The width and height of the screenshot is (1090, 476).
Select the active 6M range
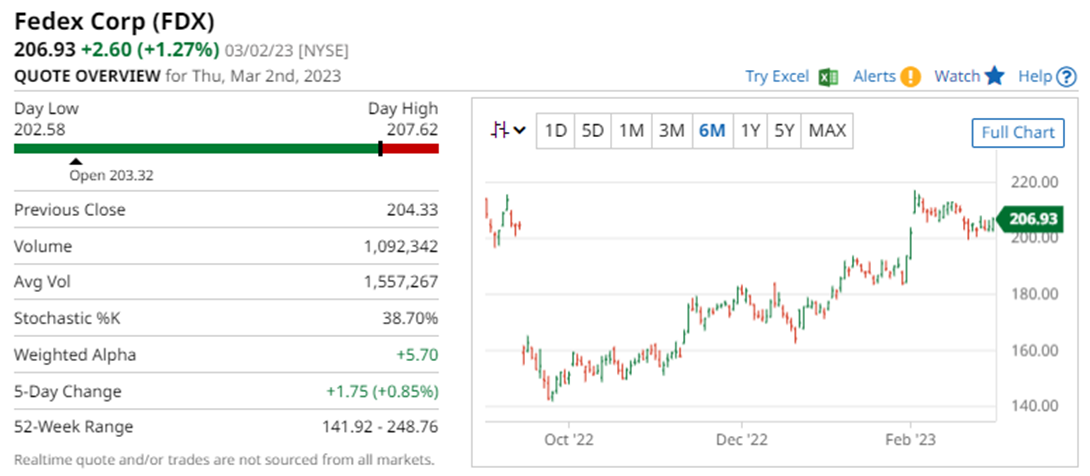(712, 131)
